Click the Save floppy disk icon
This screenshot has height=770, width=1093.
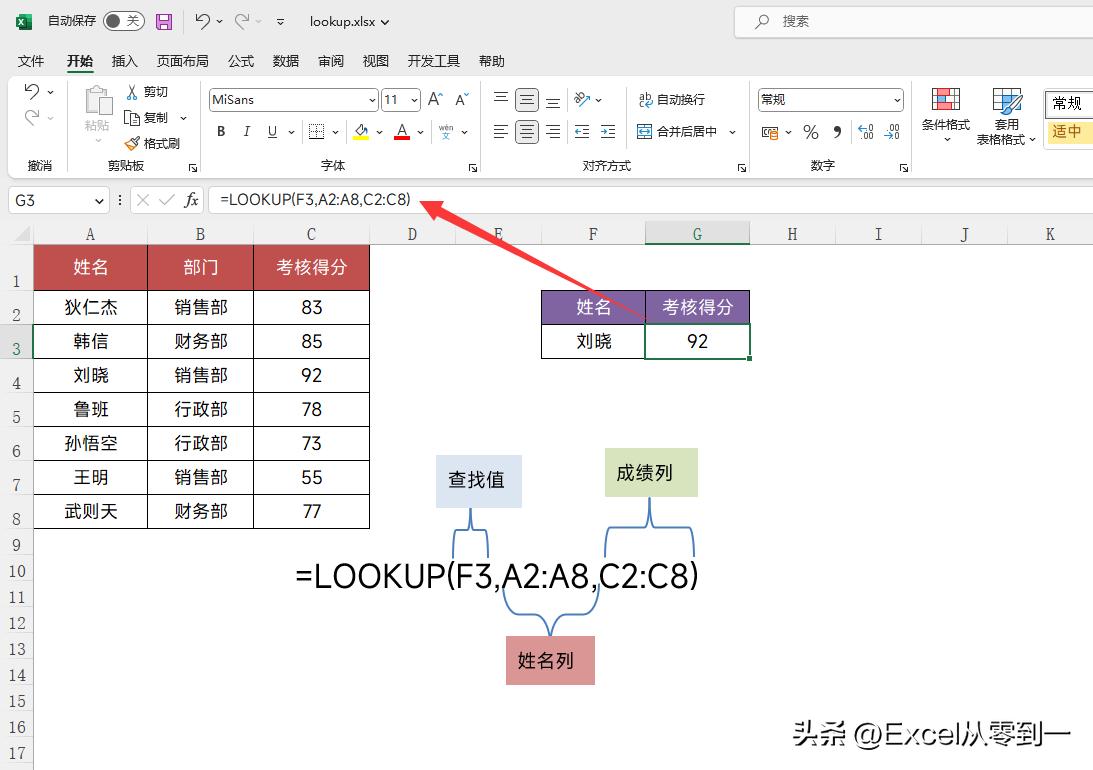(x=164, y=22)
